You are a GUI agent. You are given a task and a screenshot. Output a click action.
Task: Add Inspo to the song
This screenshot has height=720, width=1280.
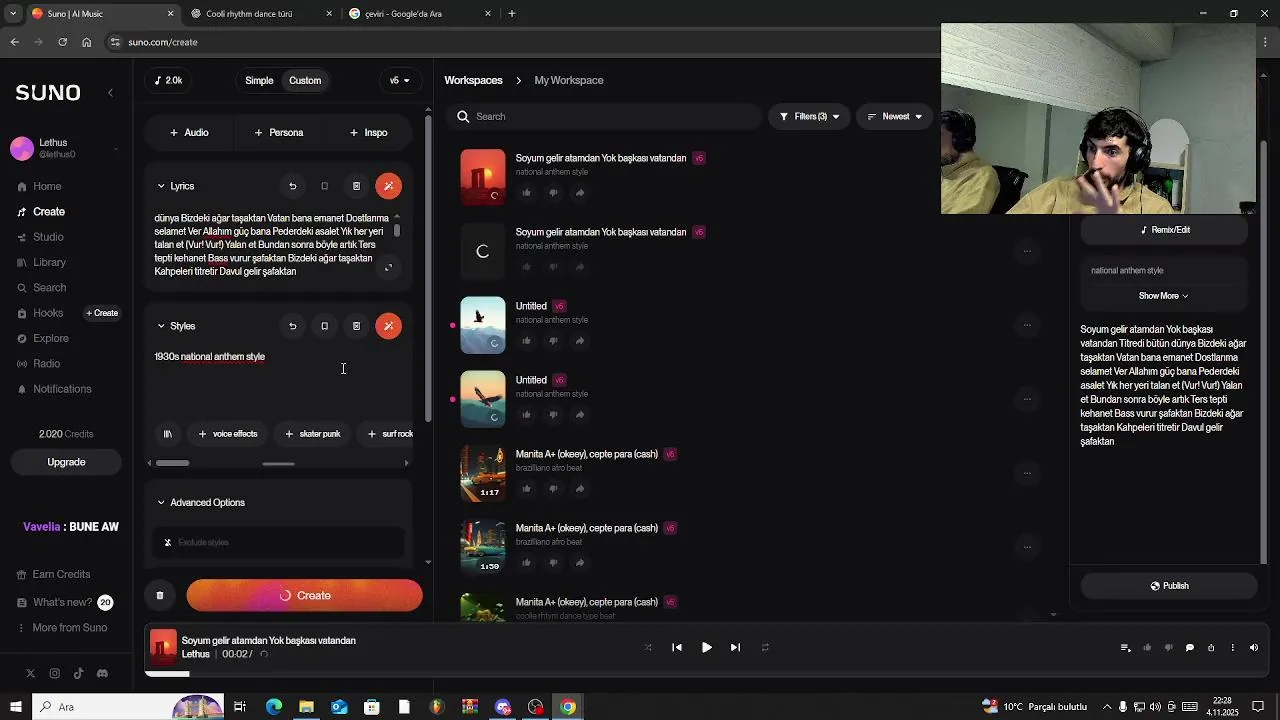(x=369, y=133)
